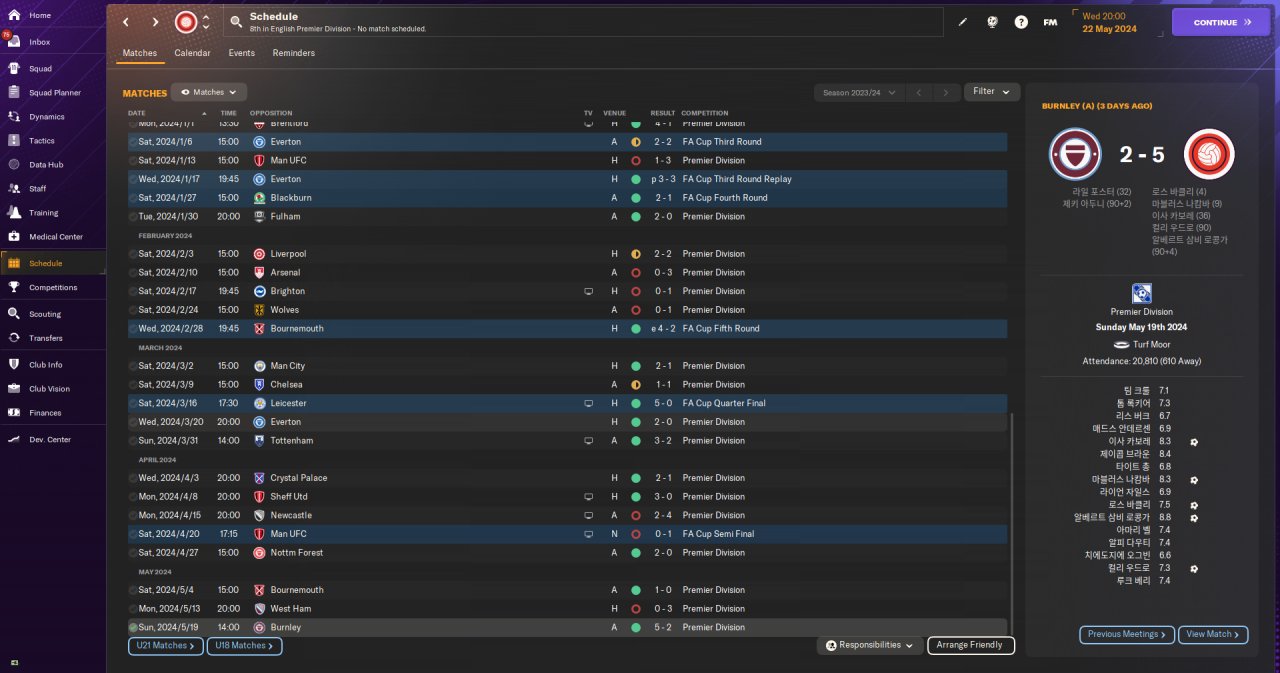Click the search magnifier icon
1280x673 pixels.
point(235,21)
